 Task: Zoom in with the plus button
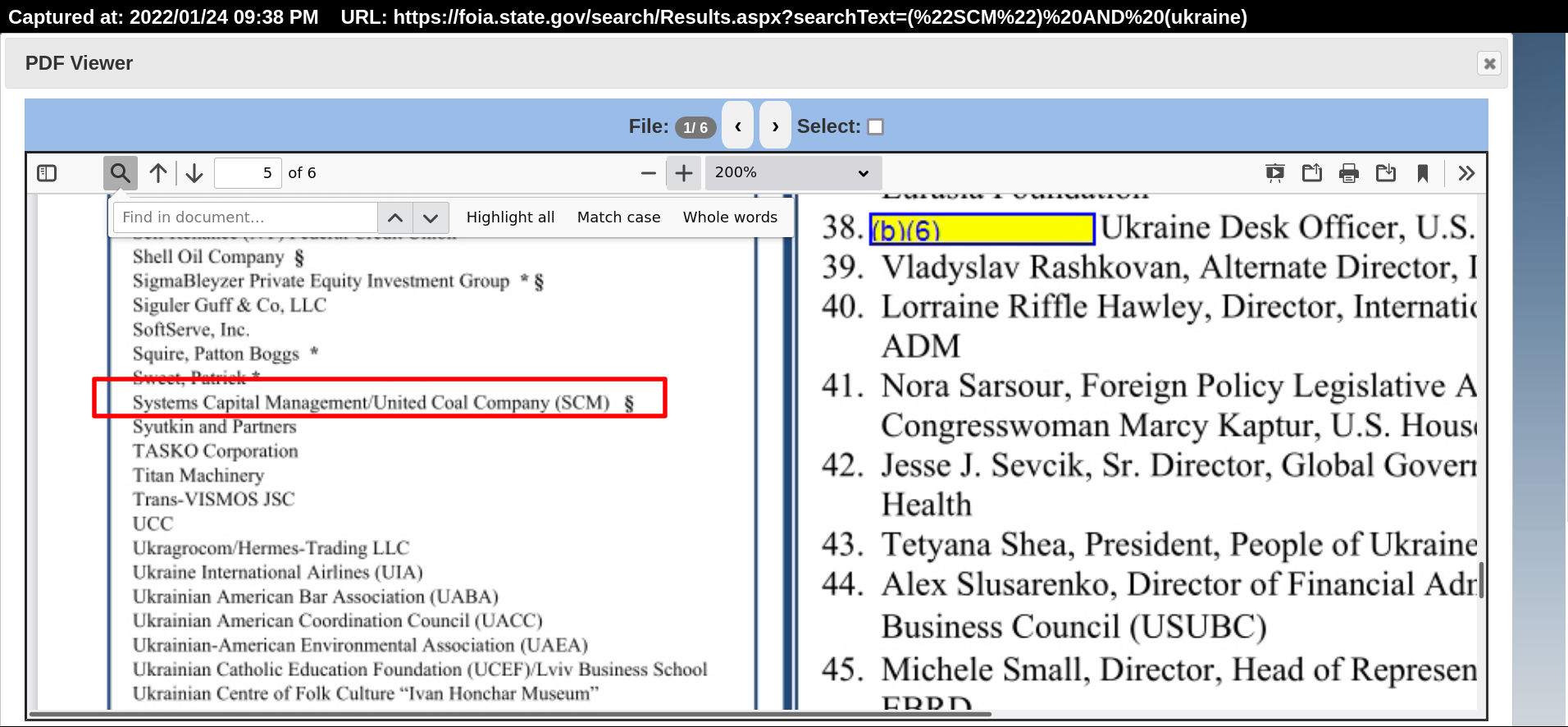pos(684,173)
